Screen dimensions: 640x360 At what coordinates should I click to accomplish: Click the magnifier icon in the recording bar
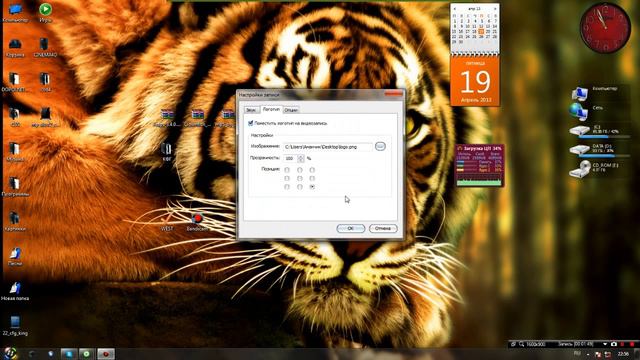pos(521,344)
